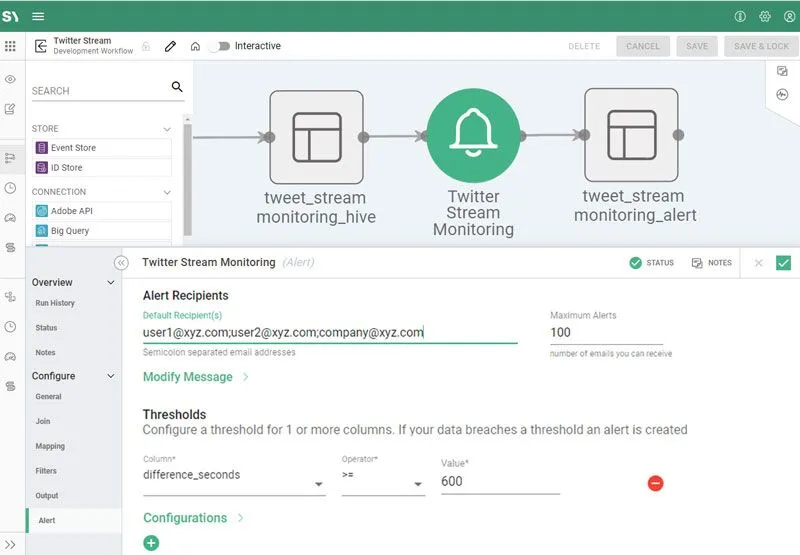800x555 pixels.
Task: Confirm with the green checkmark button
Action: (x=783, y=263)
